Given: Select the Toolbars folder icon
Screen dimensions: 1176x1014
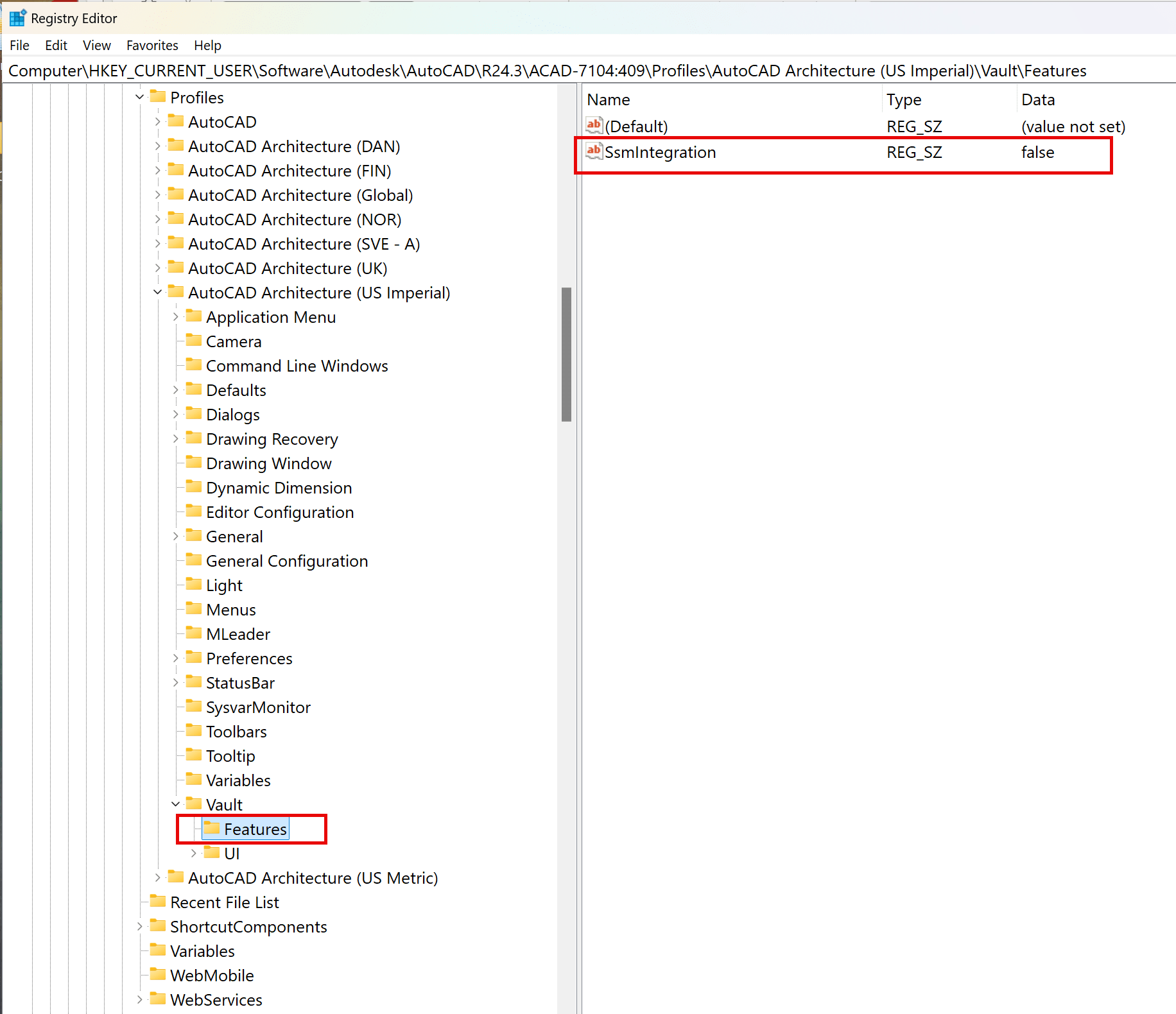Looking at the screenshot, I should [x=194, y=730].
